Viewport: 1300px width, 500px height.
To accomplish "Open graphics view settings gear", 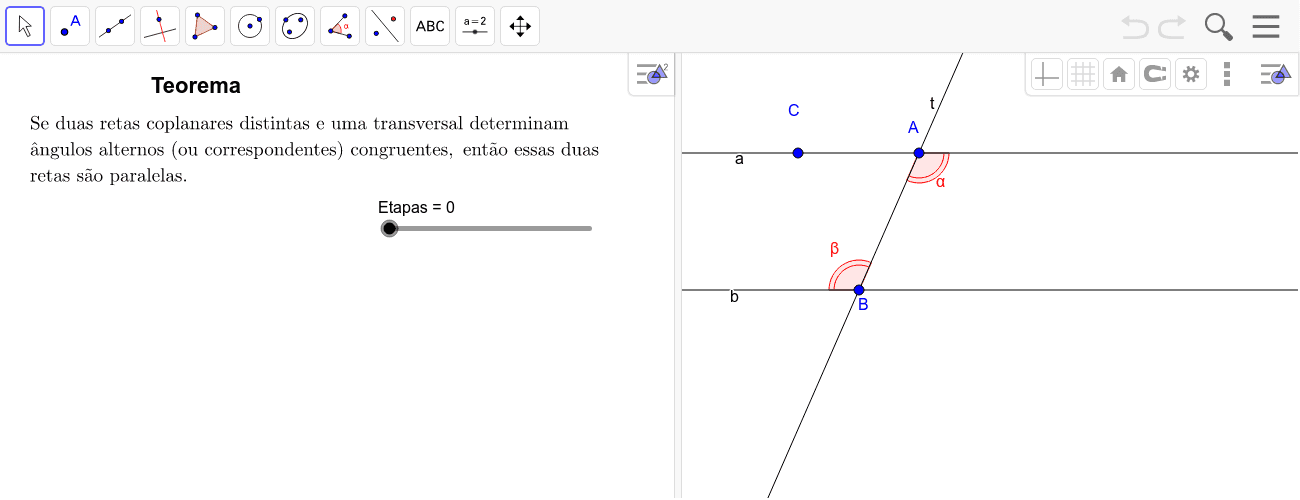I will coord(1190,74).
